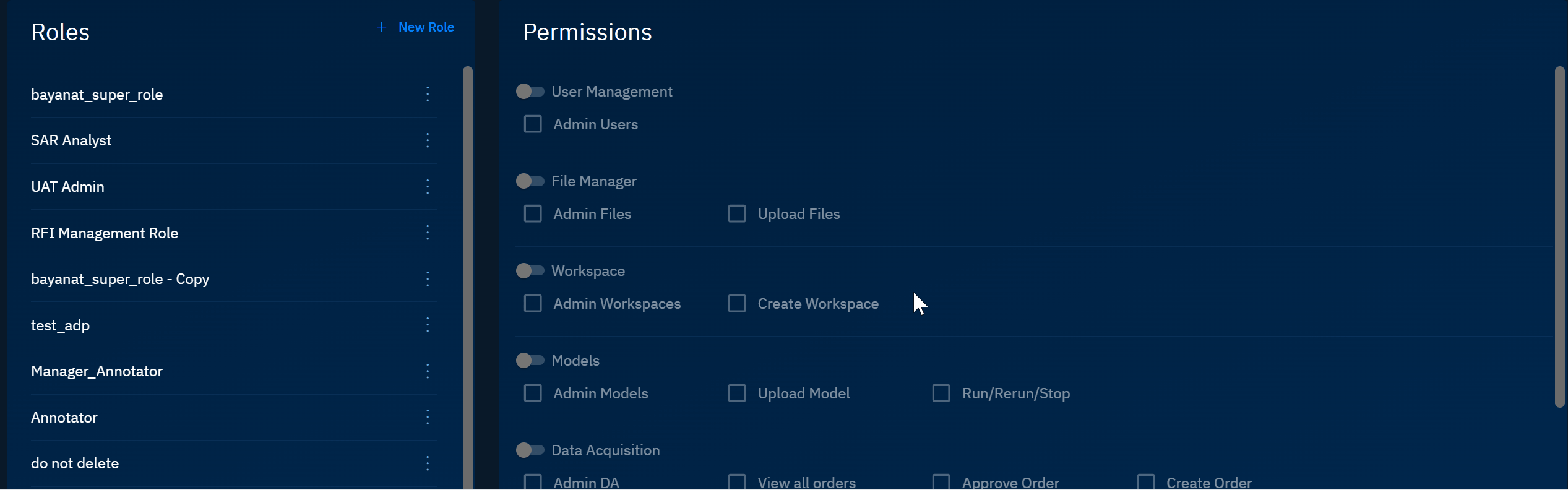Open three-dot menu for test_adp role
This screenshot has height=490, width=1568.
click(x=427, y=325)
